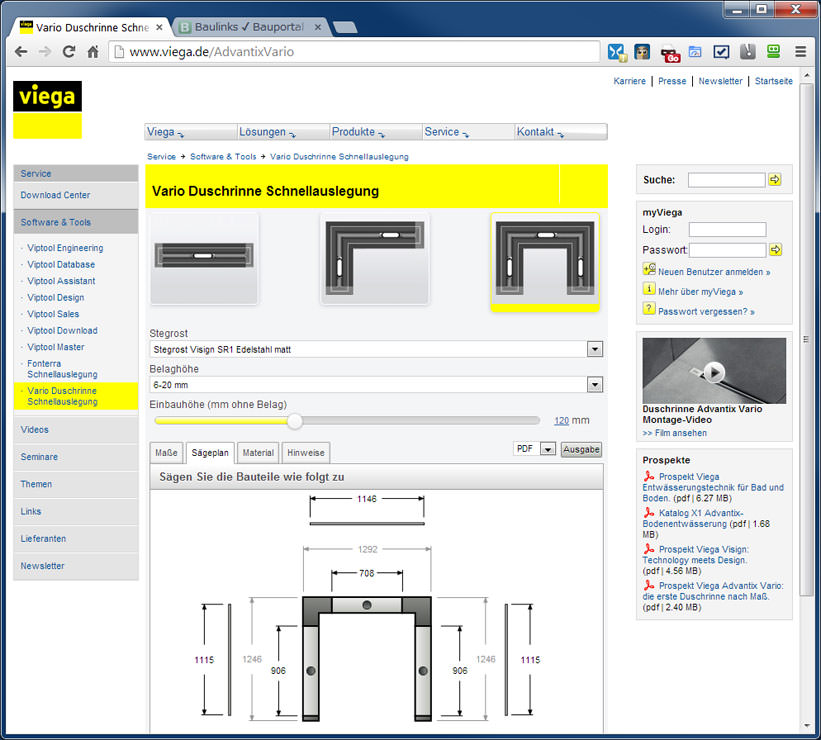Click the red Go extension icon

[670, 54]
